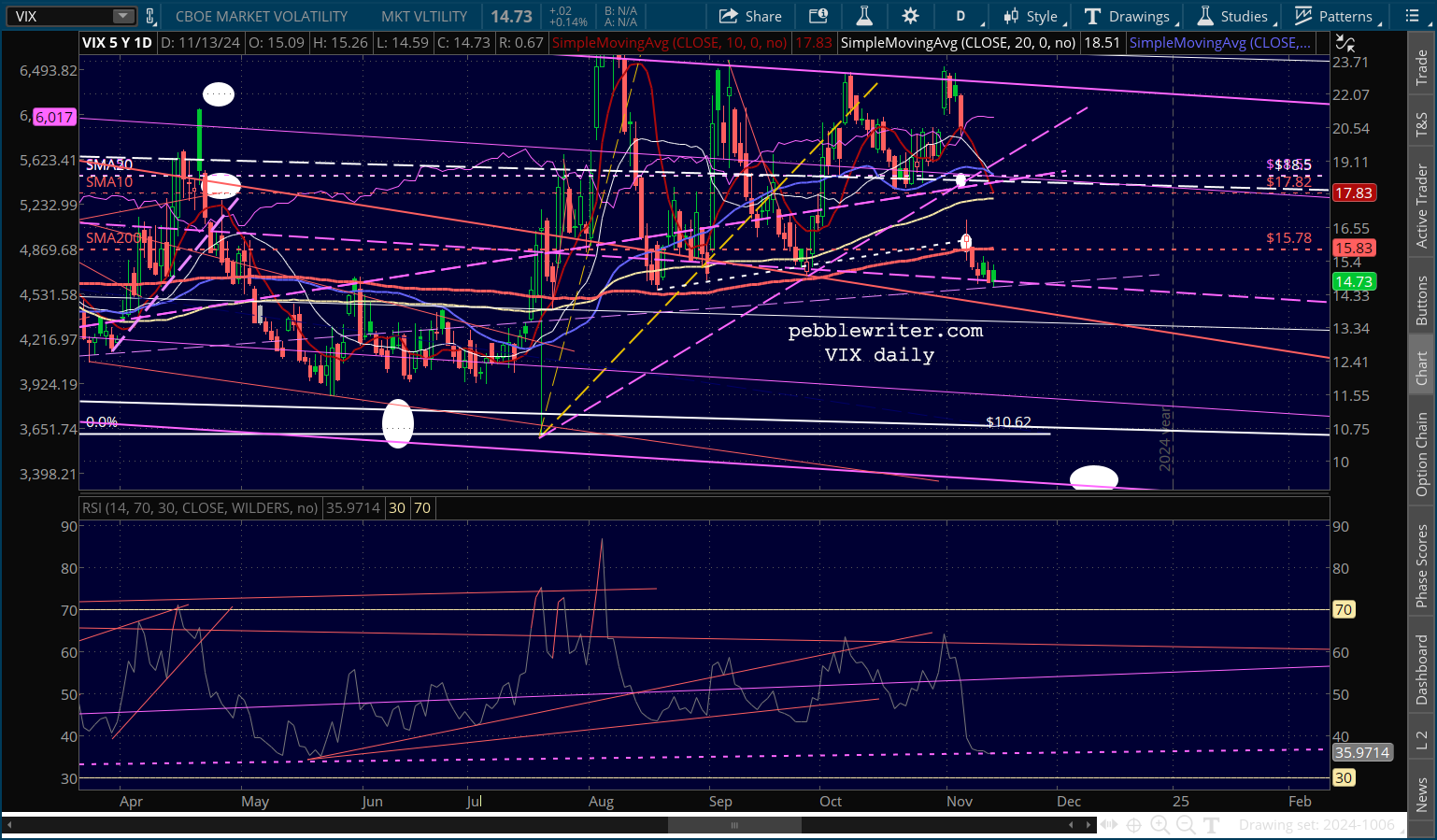Open the Active Trader sidebar tab
1437x840 pixels.
click(x=1421, y=206)
